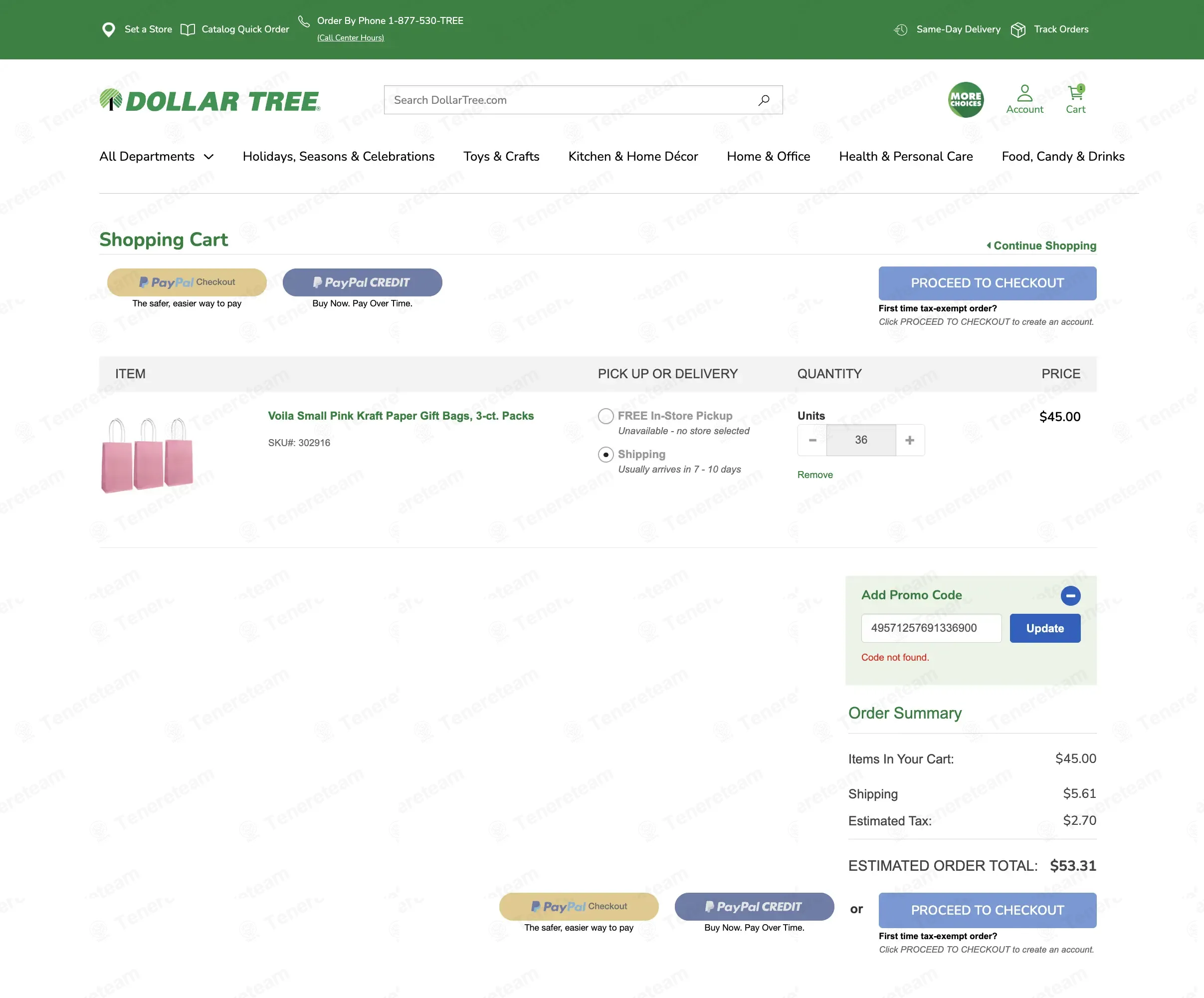Click the search magnifier icon
This screenshot has width=1204, height=998.
(x=763, y=100)
